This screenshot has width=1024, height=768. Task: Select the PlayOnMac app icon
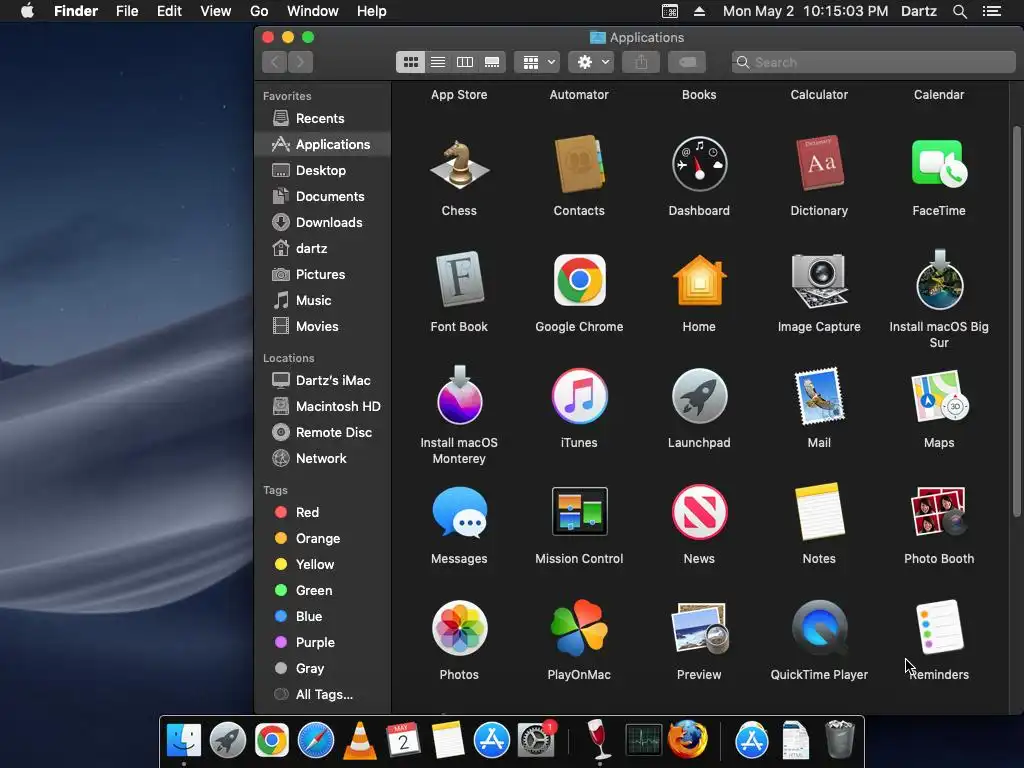579,628
